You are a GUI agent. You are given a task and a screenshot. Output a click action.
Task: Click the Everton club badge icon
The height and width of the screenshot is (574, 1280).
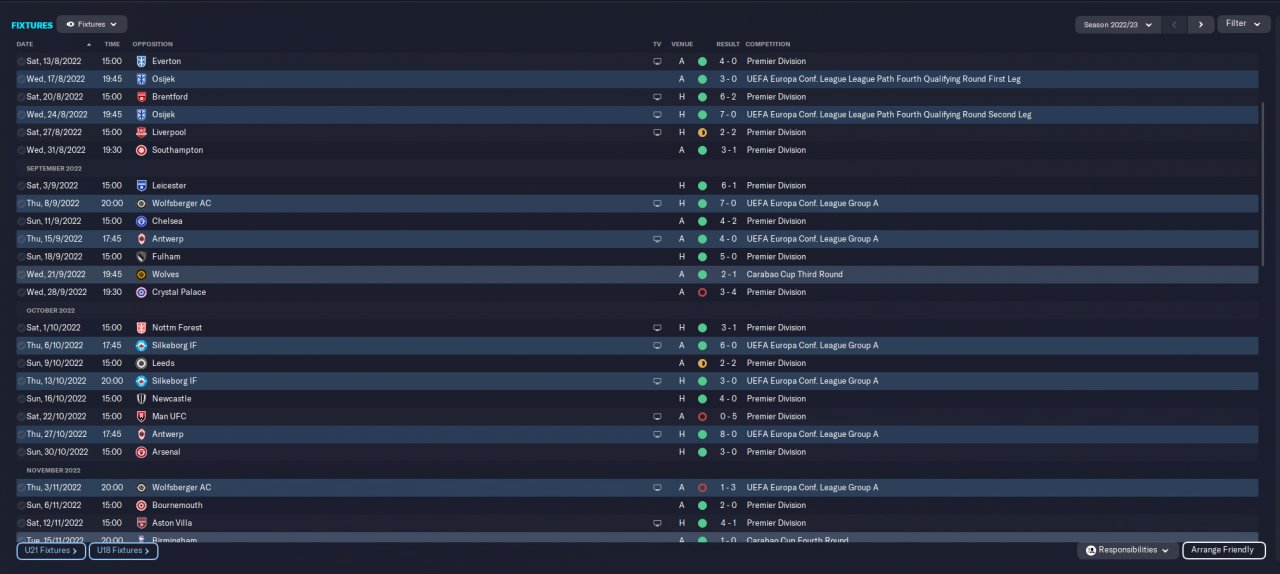click(141, 61)
